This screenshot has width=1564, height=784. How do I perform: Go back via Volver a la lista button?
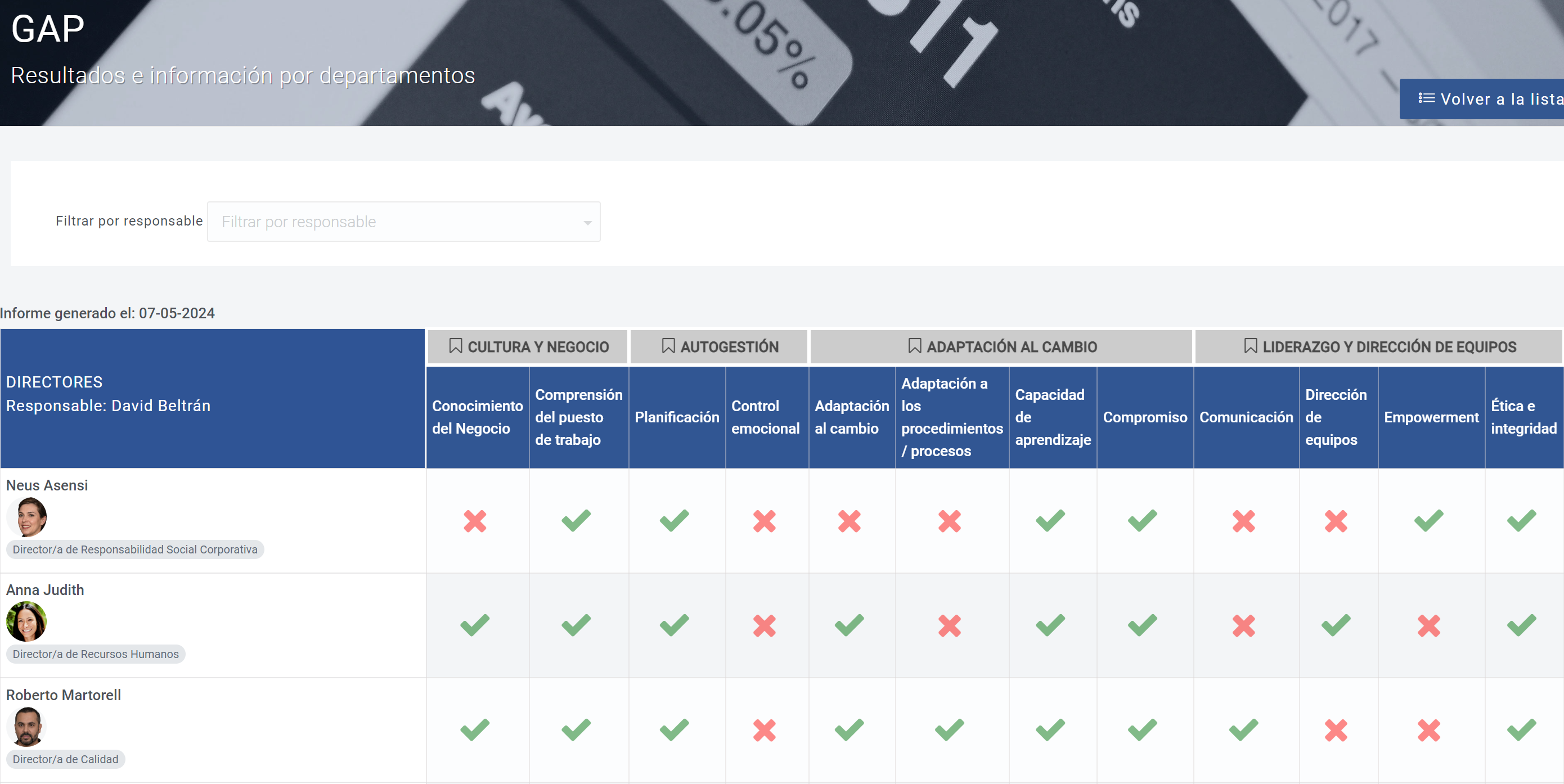(1482, 99)
